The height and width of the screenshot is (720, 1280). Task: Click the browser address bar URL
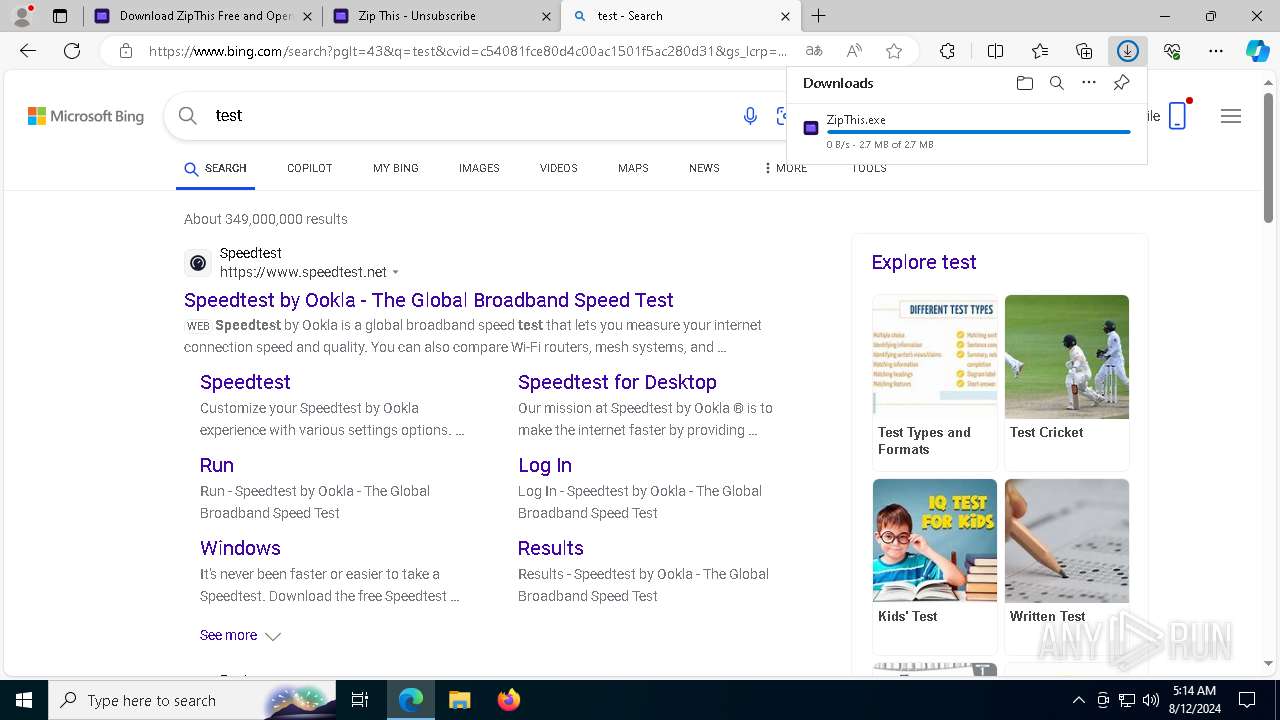(467, 51)
